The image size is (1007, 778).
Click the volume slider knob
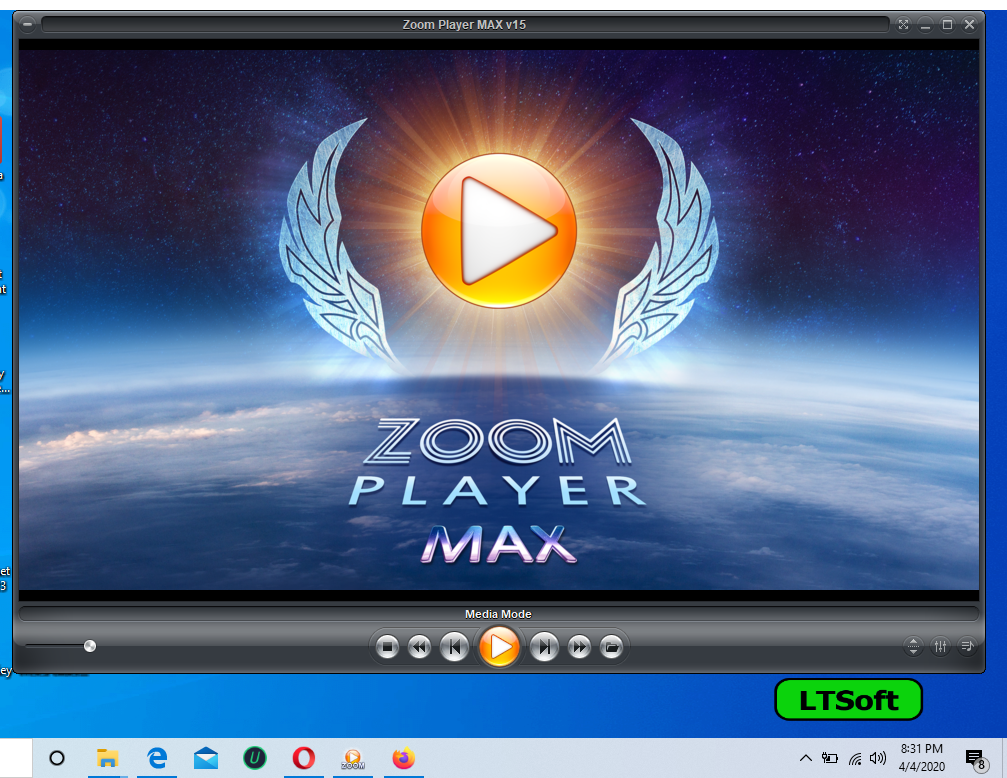click(90, 646)
